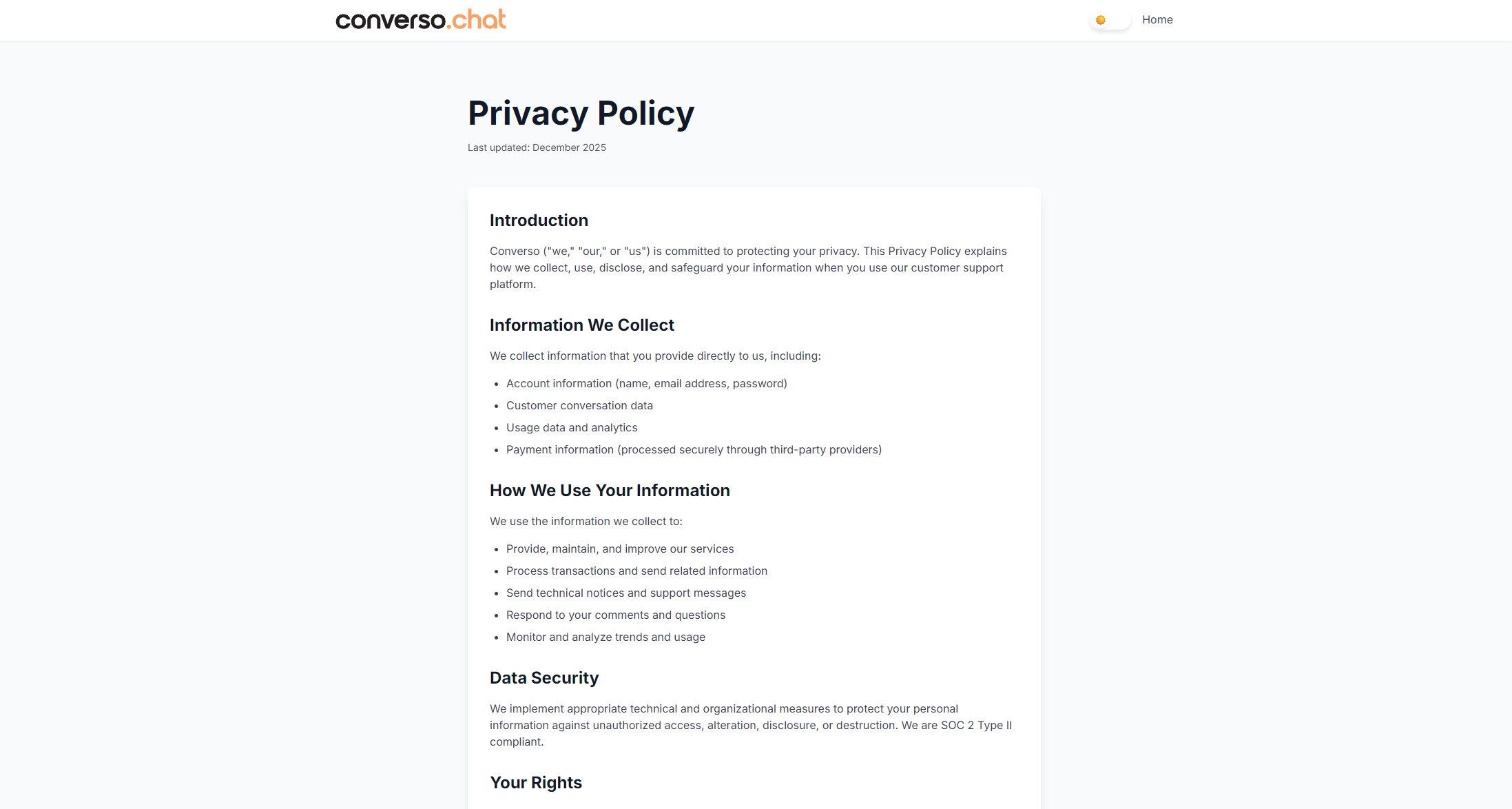Click 'Respond to your comments and questions'
This screenshot has height=809, width=1512.
coord(616,615)
